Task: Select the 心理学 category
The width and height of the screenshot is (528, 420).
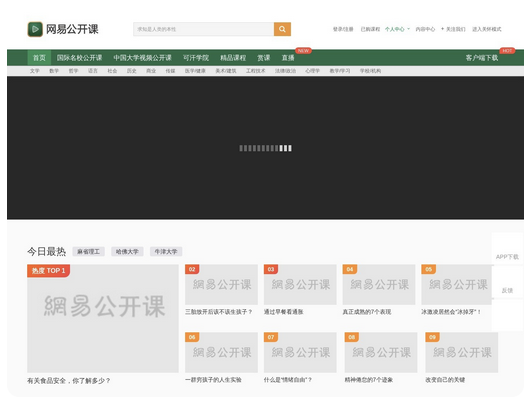Action: [312, 71]
